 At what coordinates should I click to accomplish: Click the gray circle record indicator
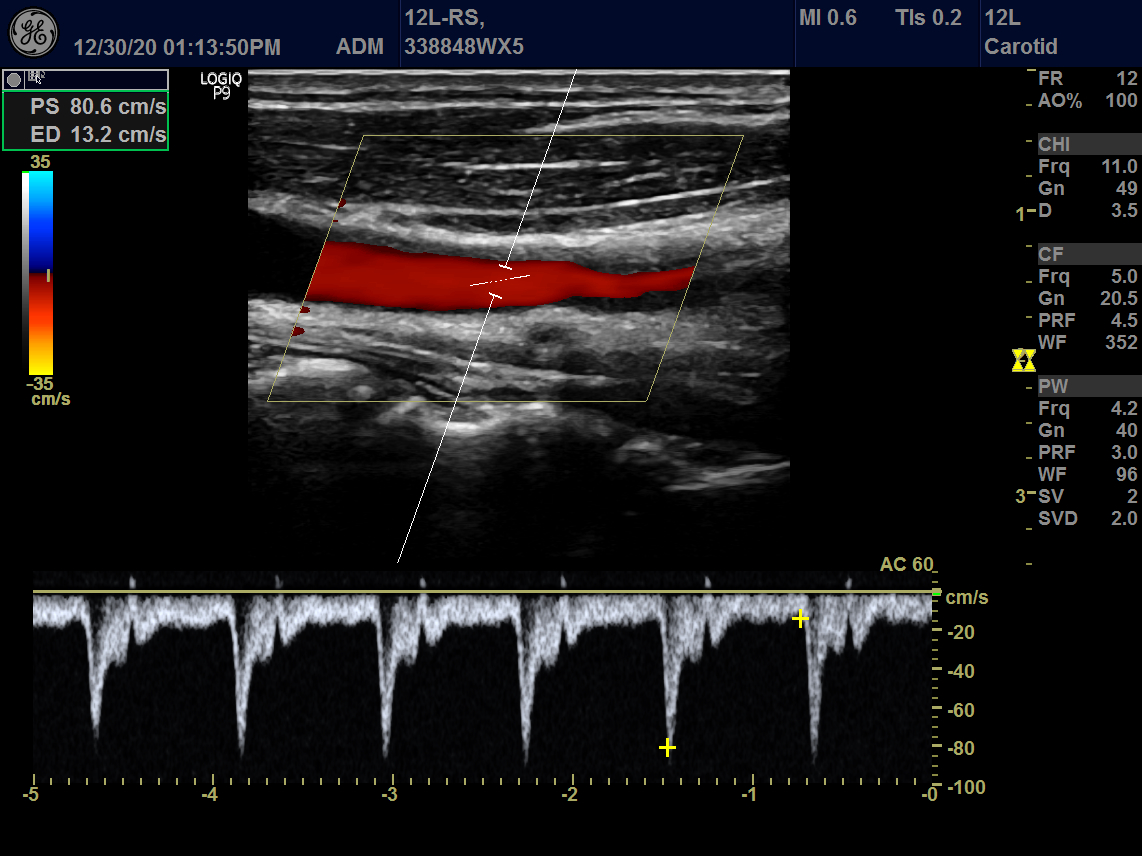coord(14,79)
